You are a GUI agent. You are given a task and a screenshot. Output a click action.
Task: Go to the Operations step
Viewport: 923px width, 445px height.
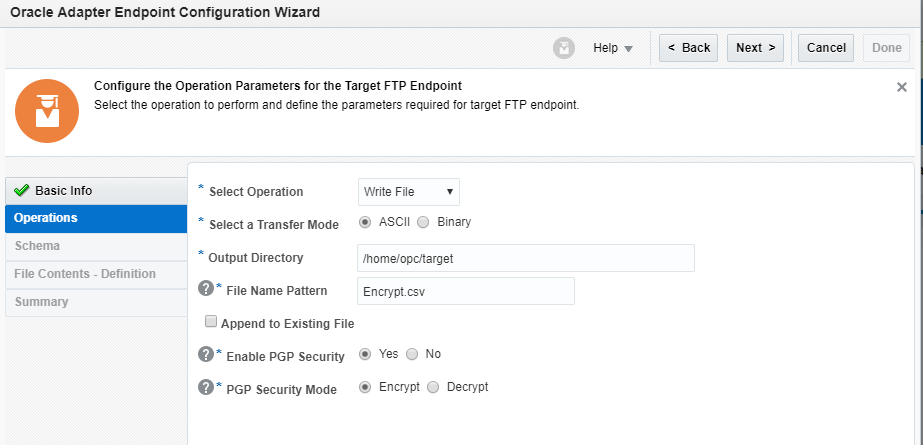46,218
